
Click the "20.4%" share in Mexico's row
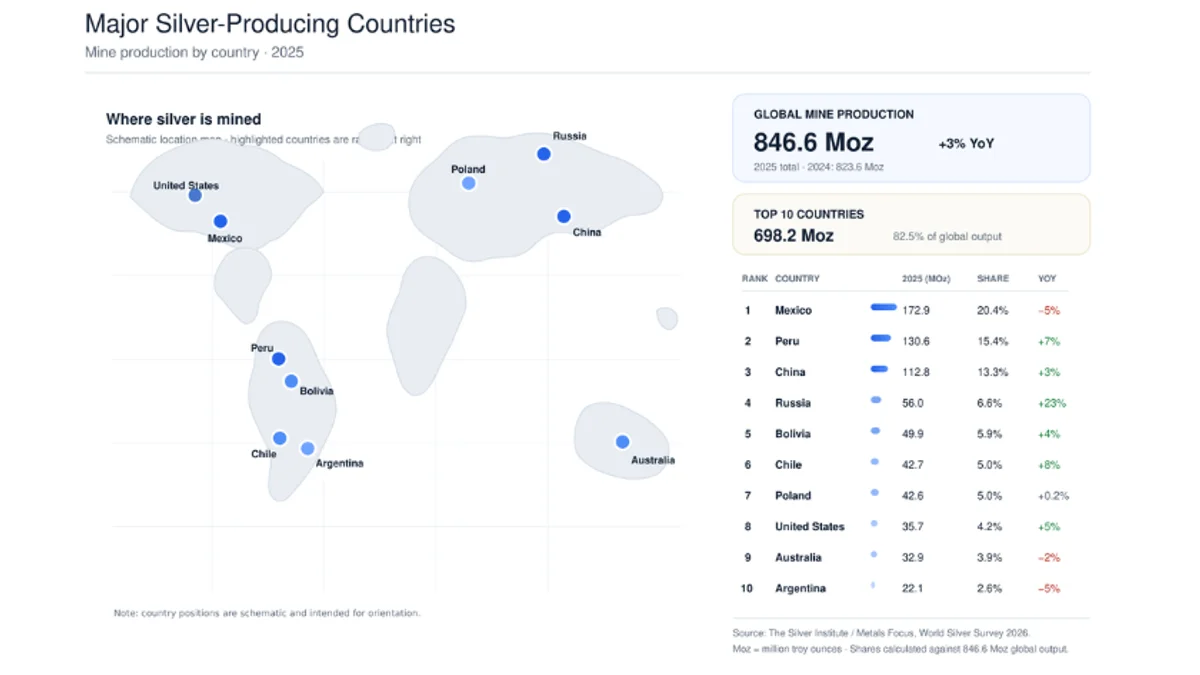coord(993,311)
